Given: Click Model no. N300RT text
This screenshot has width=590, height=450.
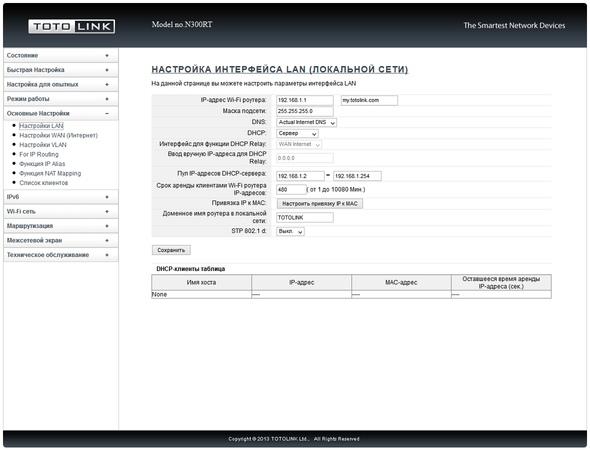Looking at the screenshot, I should click(x=182, y=24).
